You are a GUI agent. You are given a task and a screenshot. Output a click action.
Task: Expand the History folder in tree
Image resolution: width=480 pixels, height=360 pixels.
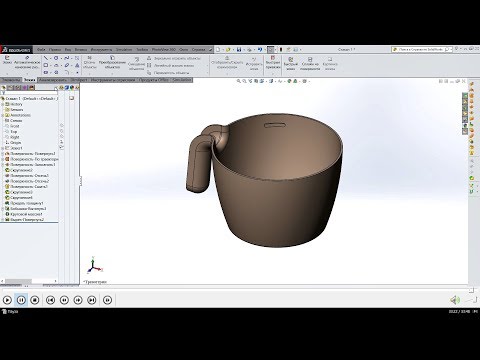3,104
